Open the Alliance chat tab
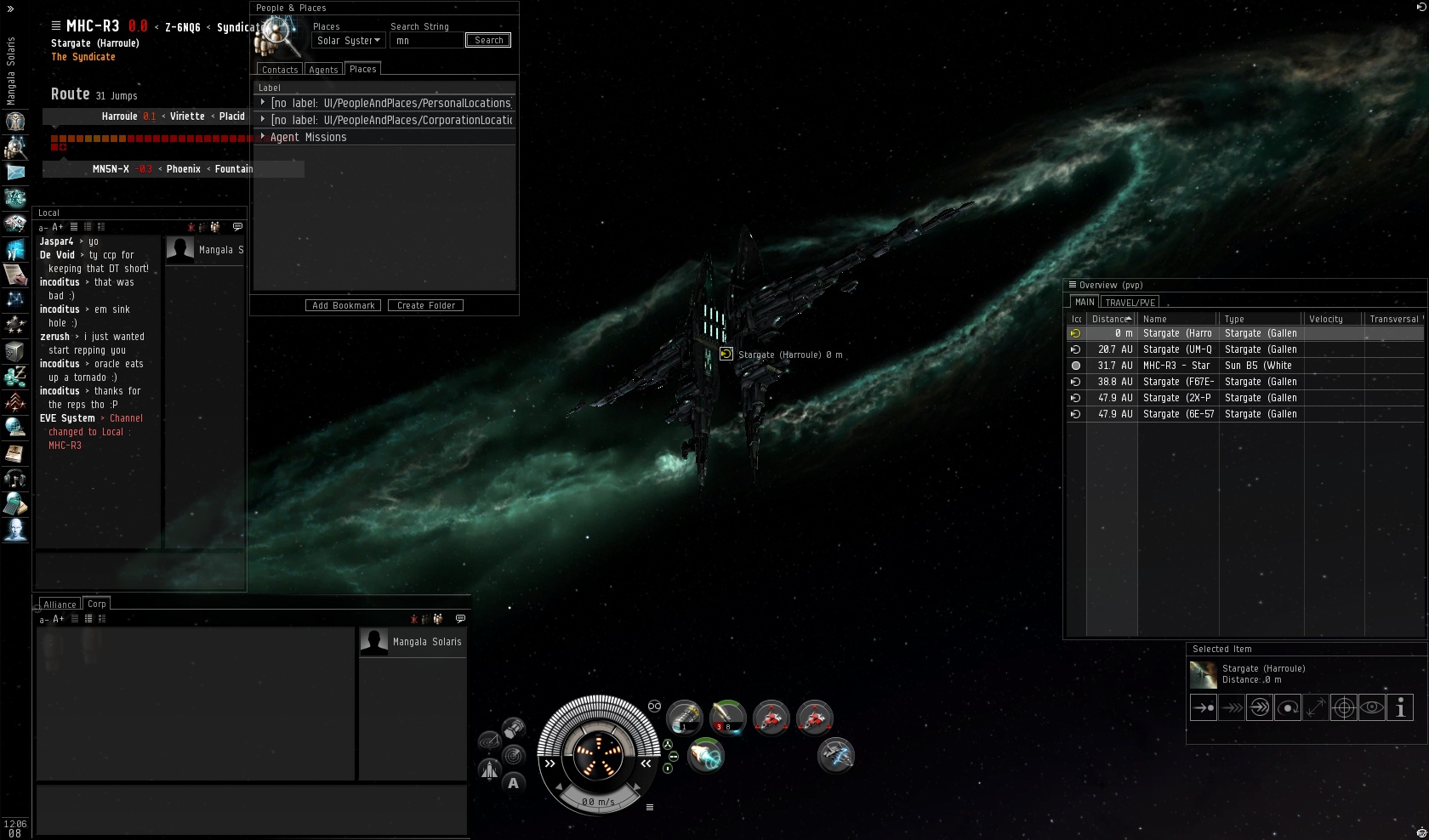The width and height of the screenshot is (1429, 840). pyautogui.click(x=60, y=604)
